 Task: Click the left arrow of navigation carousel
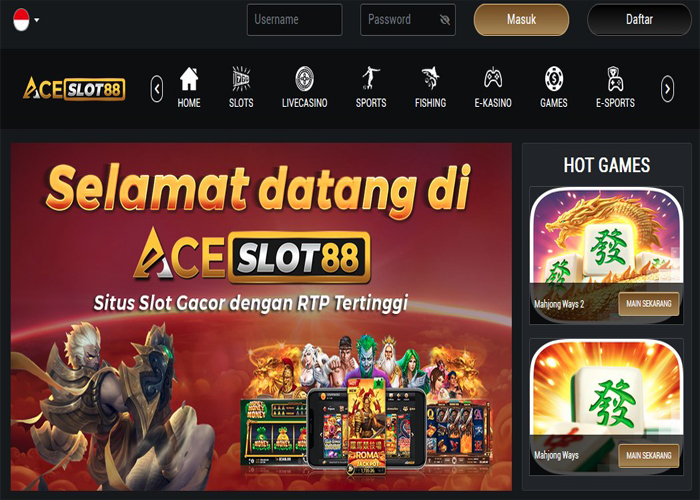(x=157, y=89)
